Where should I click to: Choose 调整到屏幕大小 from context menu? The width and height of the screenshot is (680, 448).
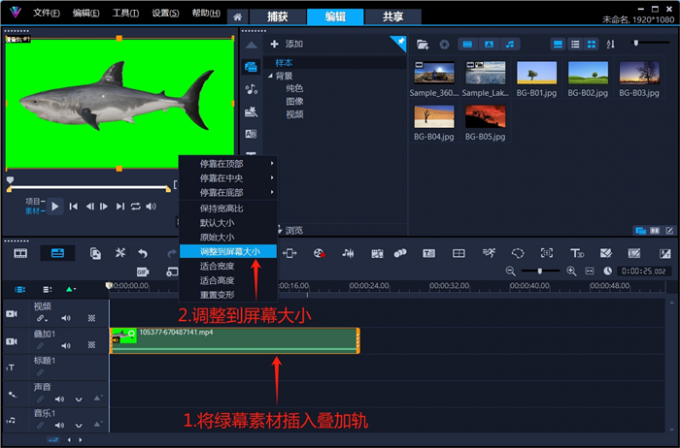(228, 252)
